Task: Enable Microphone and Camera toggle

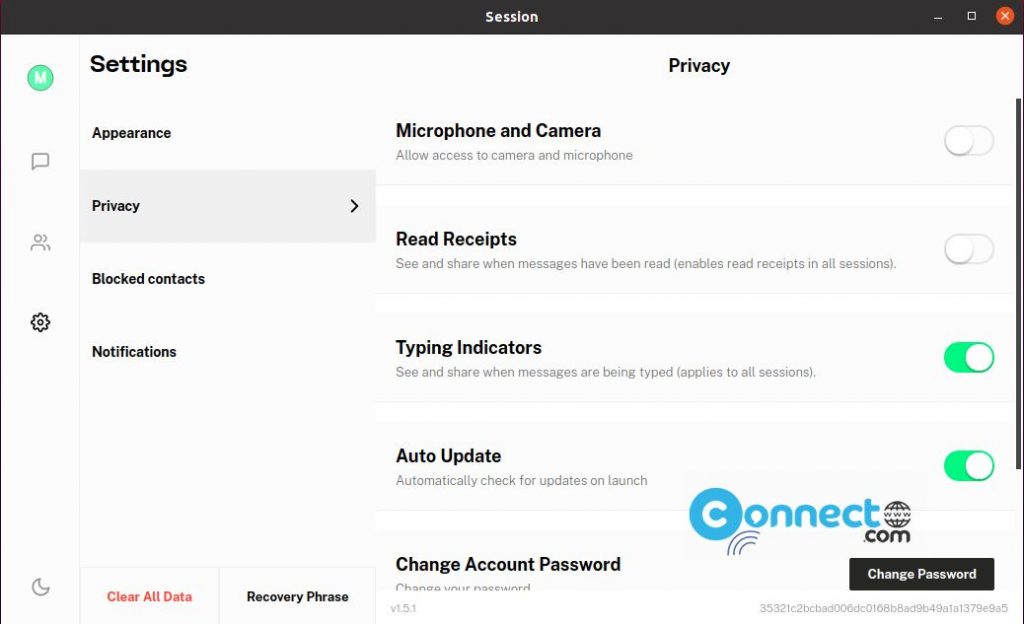Action: click(968, 141)
